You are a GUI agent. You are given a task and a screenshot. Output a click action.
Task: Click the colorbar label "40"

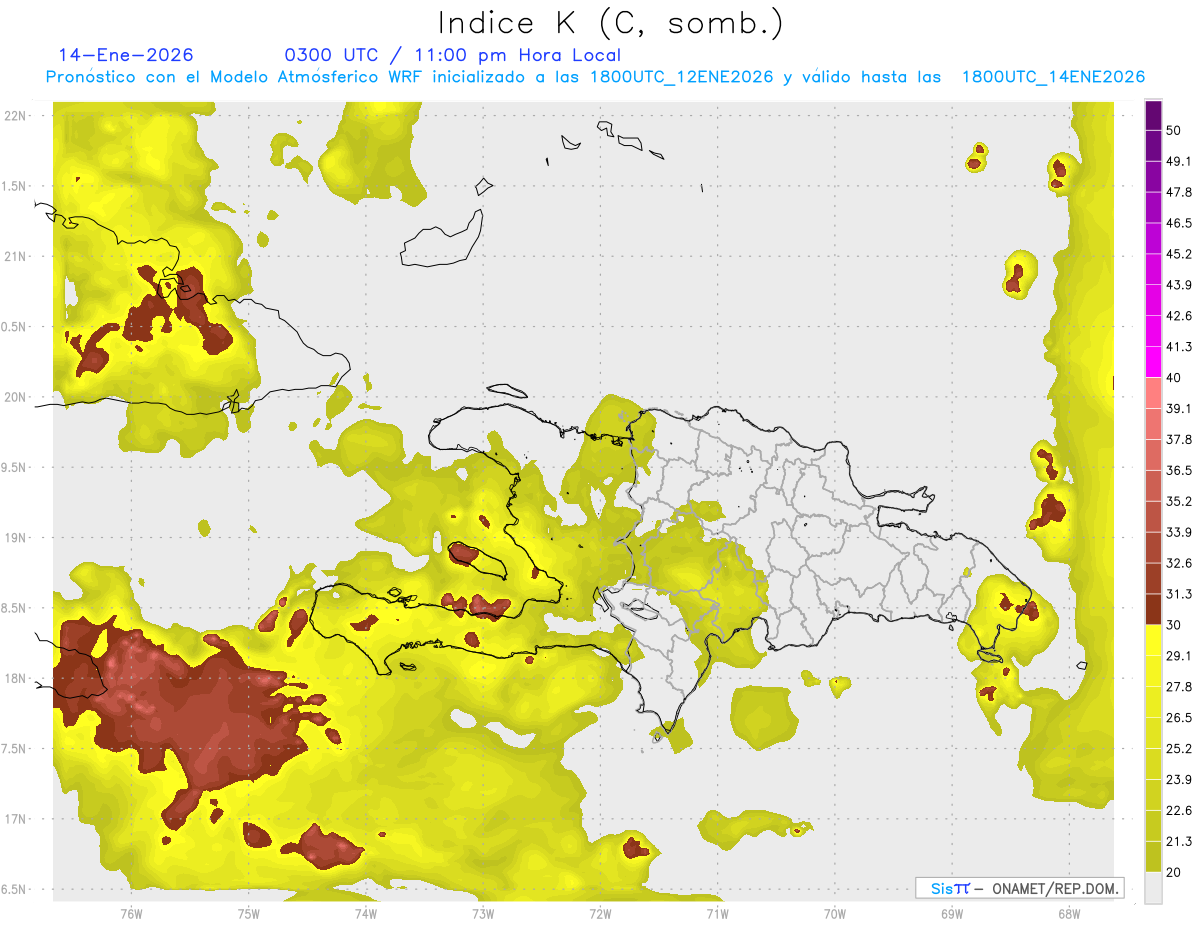[x=1174, y=378]
